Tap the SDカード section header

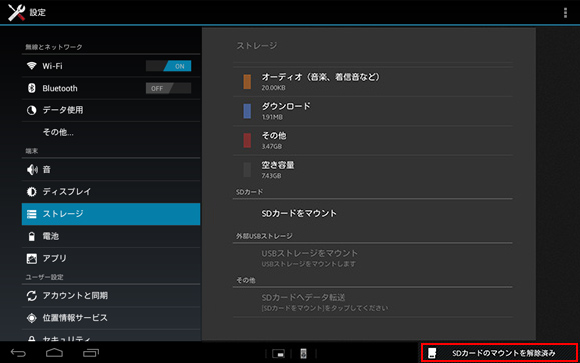[x=249, y=192]
